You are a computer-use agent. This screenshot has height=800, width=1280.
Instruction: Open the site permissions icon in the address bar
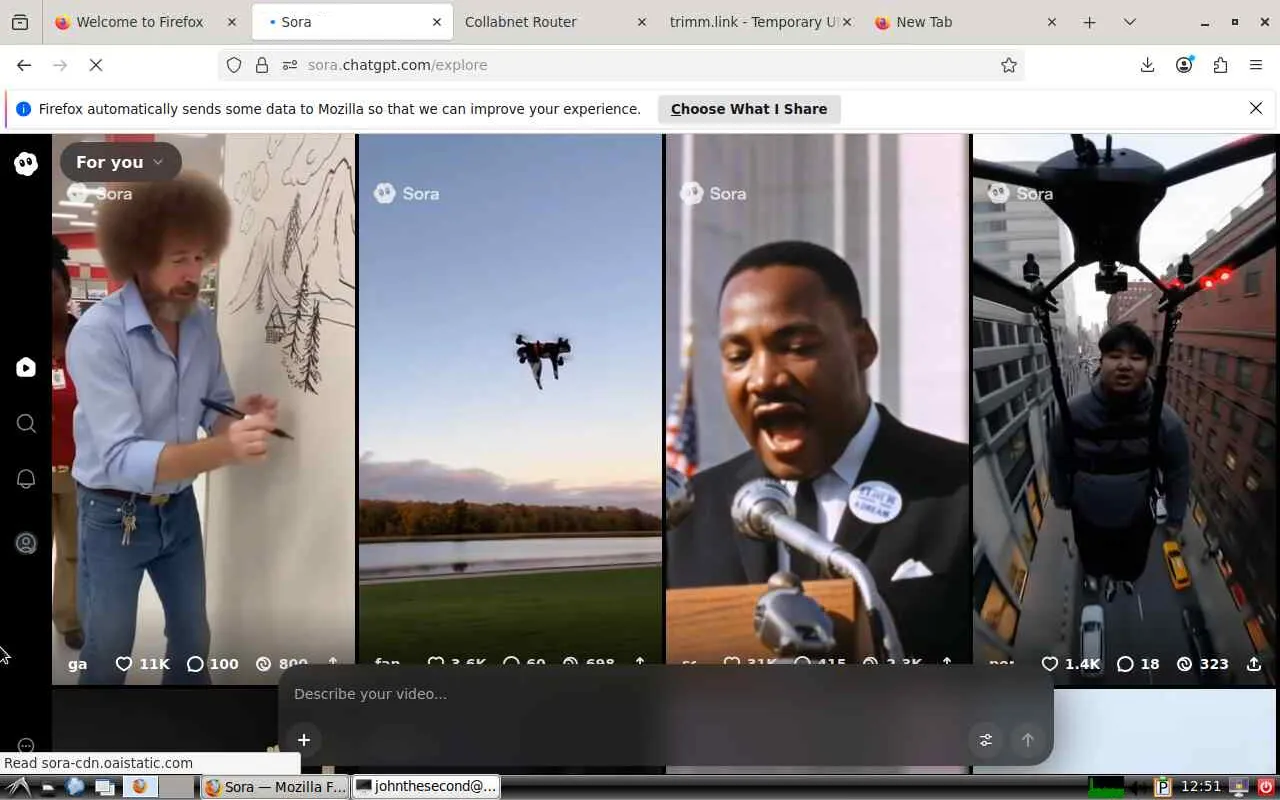(290, 65)
